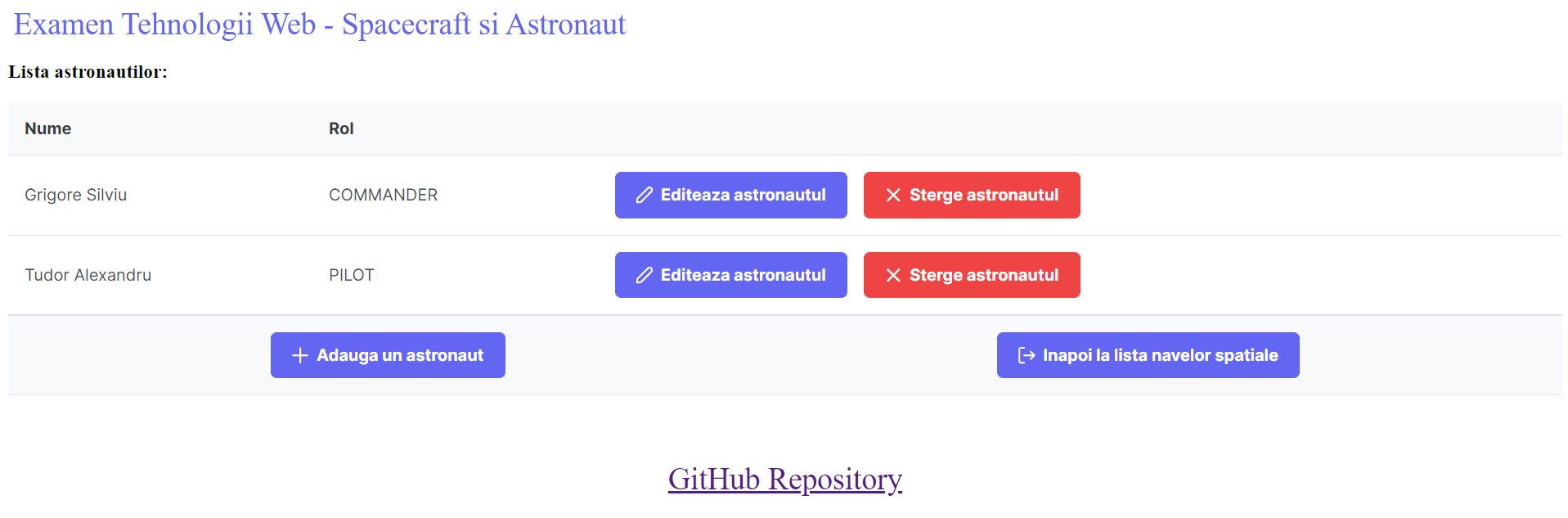Click the plus icon on Adauga un astronaut
This screenshot has width=1568, height=518.
point(299,355)
